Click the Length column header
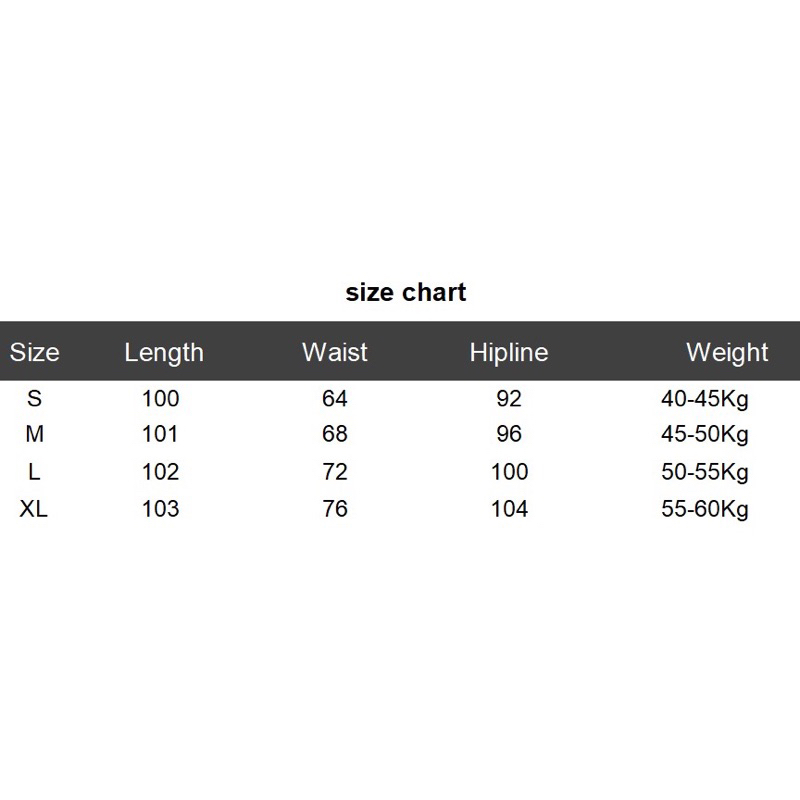 pos(164,352)
